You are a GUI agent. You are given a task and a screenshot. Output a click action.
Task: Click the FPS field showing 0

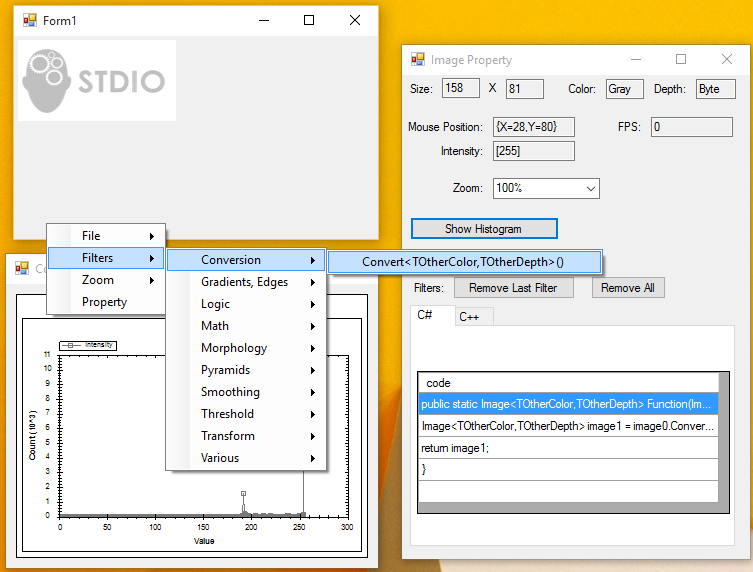[x=692, y=127]
